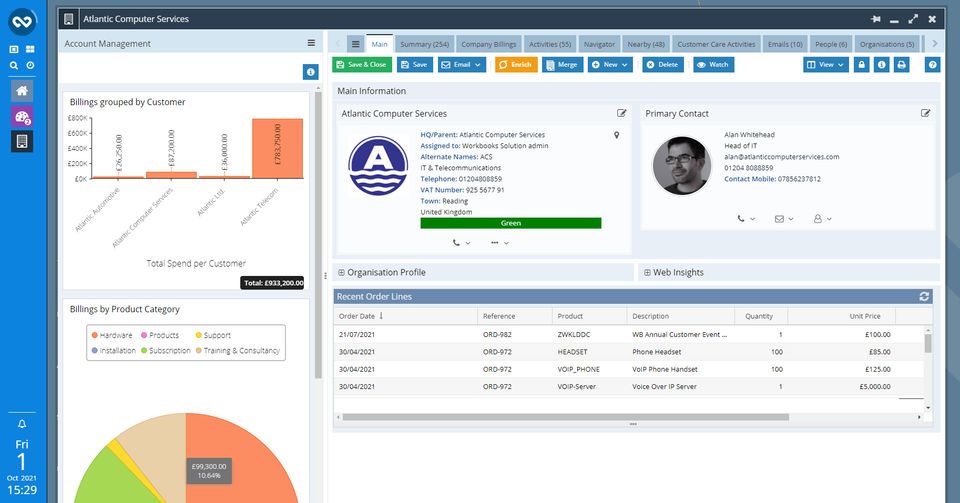Screen dimensions: 960x503
Task: Click the orange Enrich button
Action: [516, 64]
